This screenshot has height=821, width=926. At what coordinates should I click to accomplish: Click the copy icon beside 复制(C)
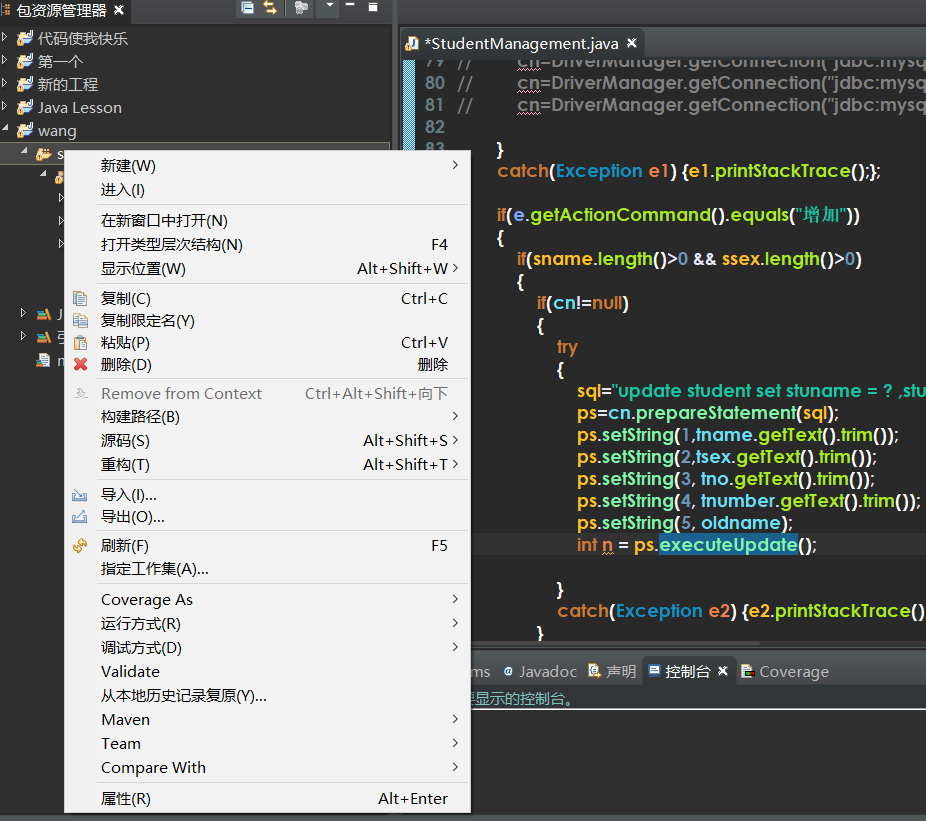coord(80,299)
